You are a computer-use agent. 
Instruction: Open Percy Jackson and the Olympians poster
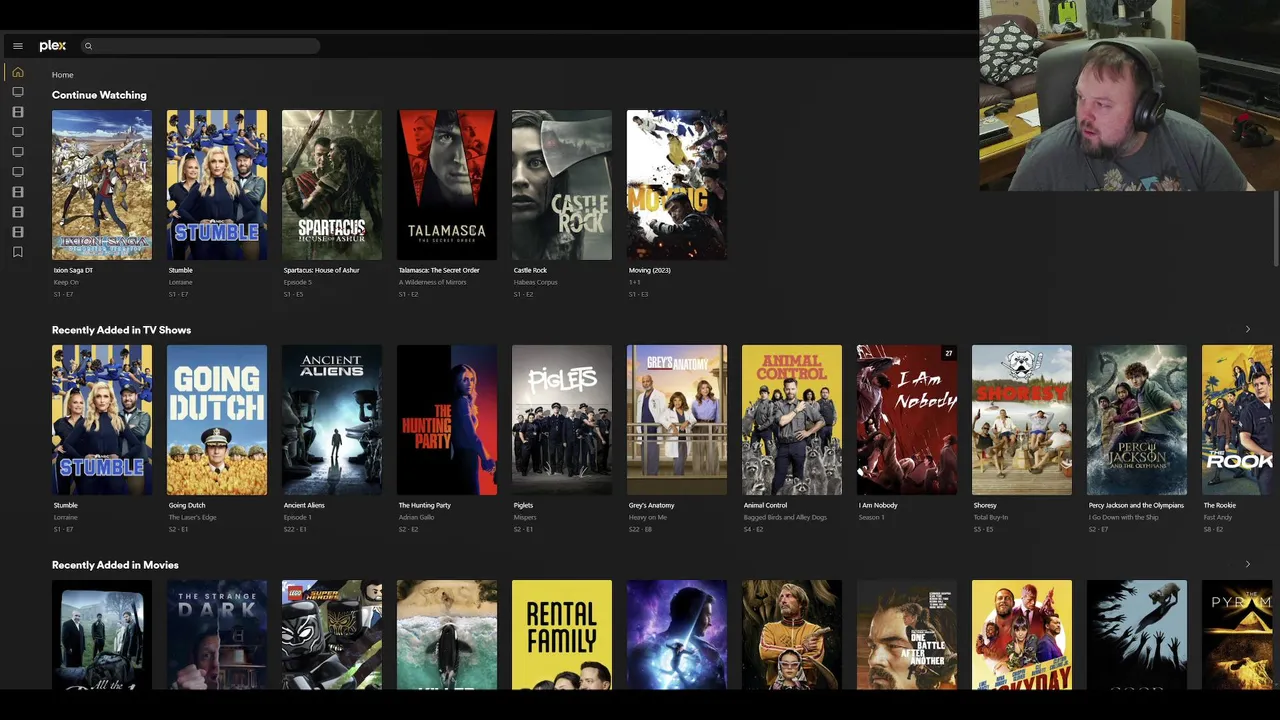coord(1137,420)
